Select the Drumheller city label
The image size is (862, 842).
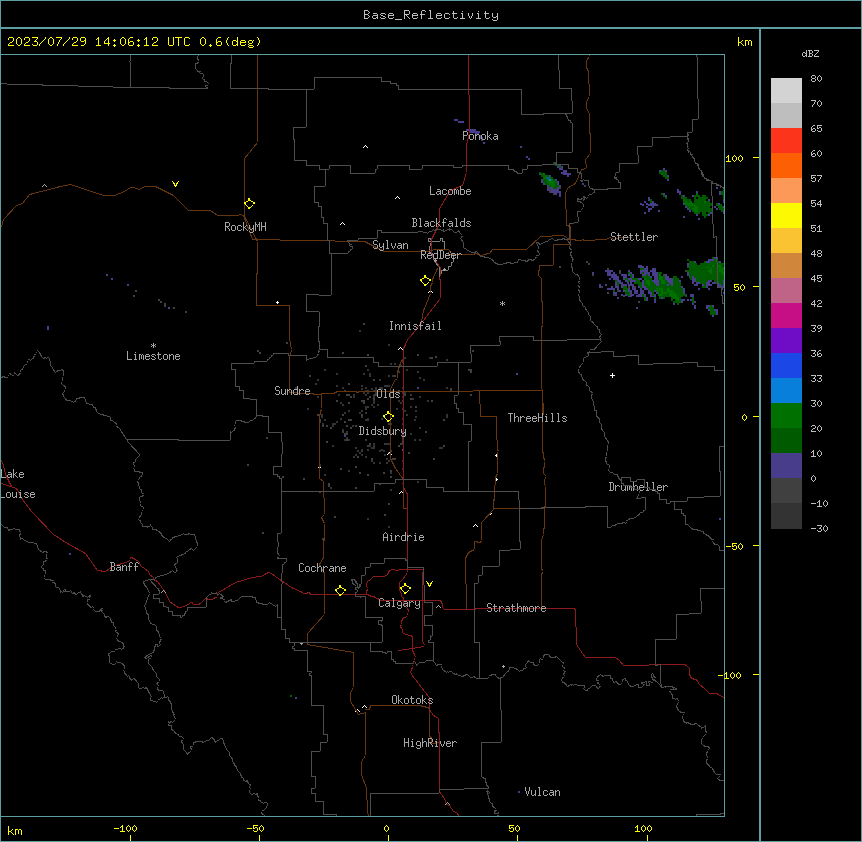click(638, 487)
